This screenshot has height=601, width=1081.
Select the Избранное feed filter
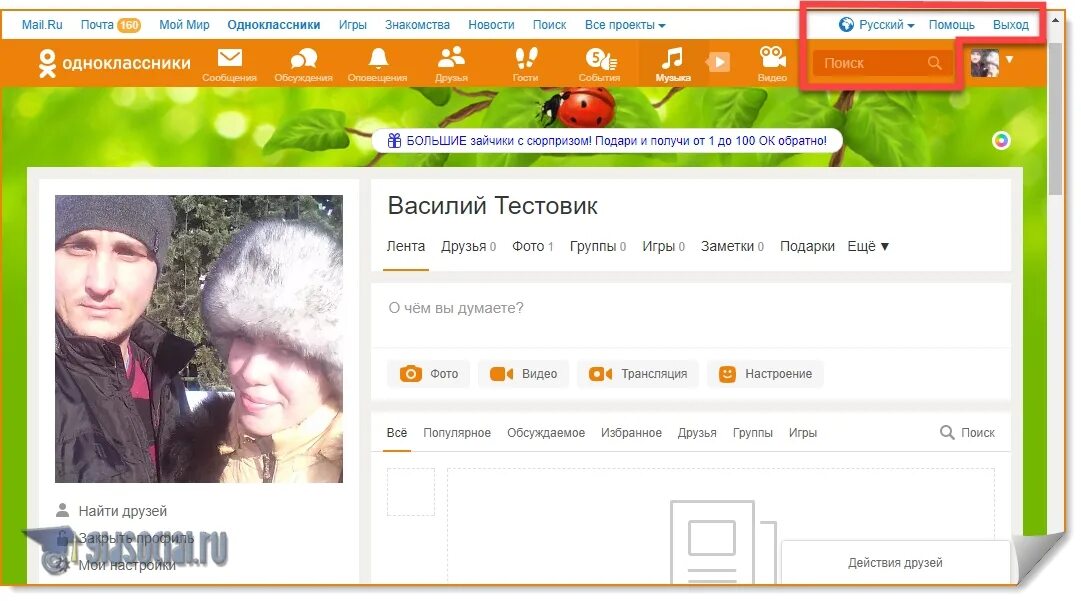pos(631,432)
